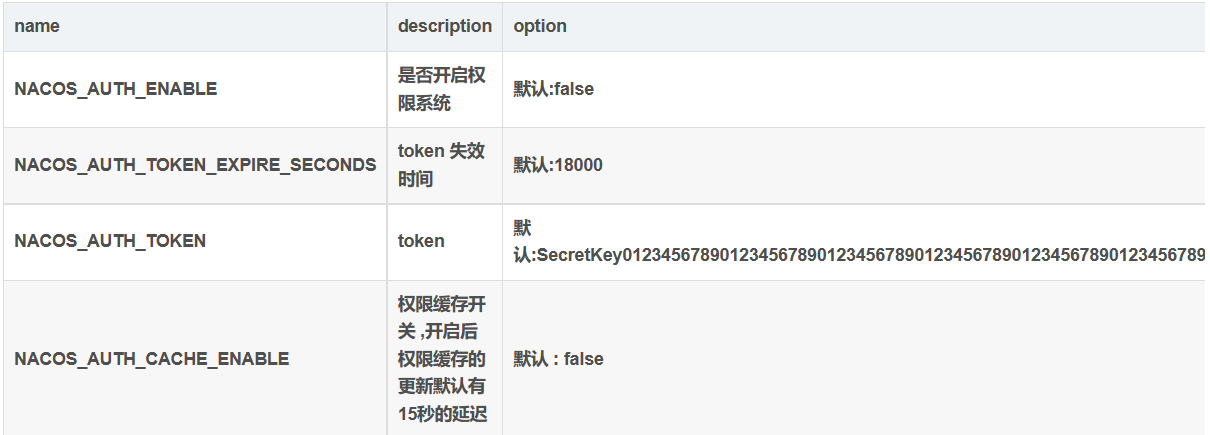Click the "description" column header
Screen dimensions: 1210x435
tap(444, 26)
